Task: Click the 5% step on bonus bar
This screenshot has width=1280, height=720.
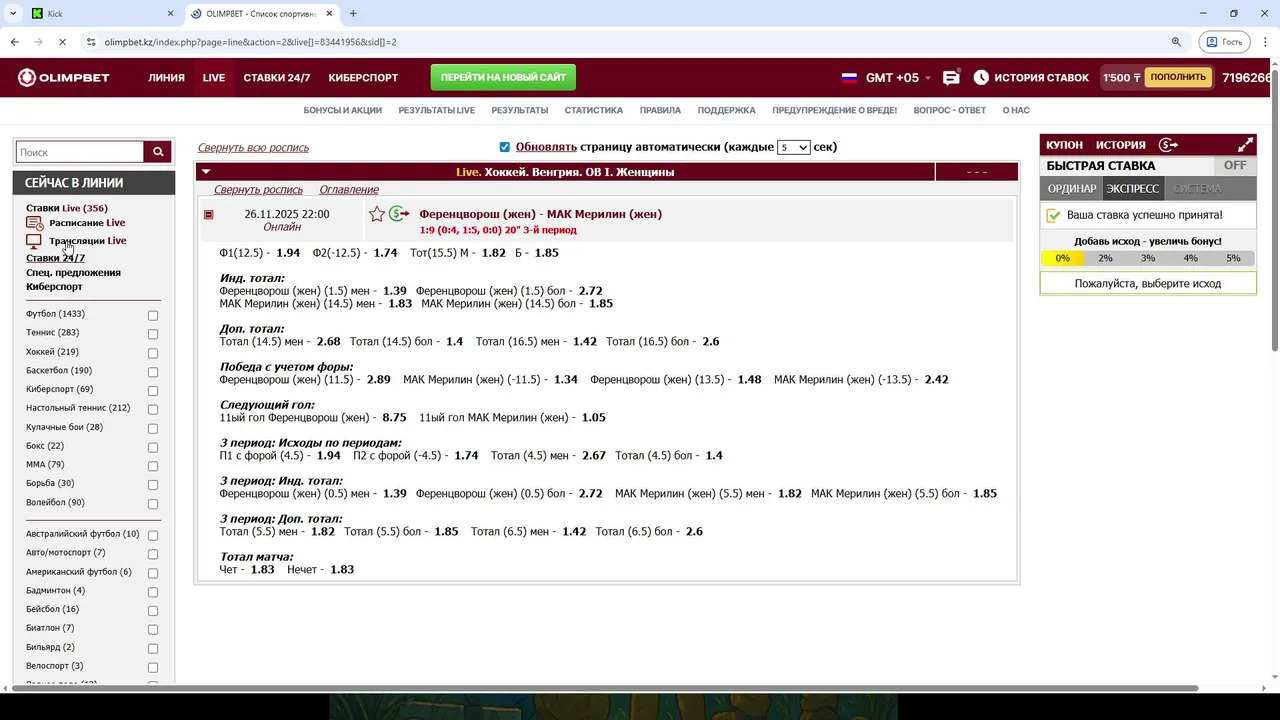Action: 1234,258
